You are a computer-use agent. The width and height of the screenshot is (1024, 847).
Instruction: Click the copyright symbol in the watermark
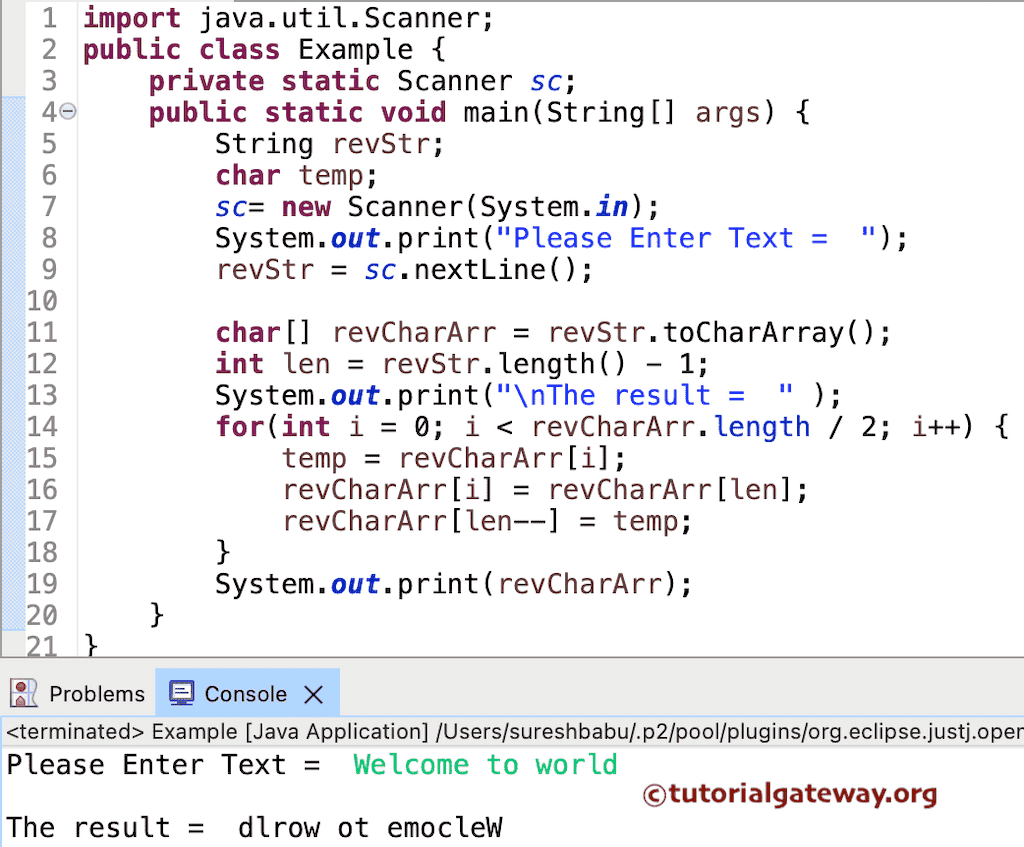pos(655,795)
